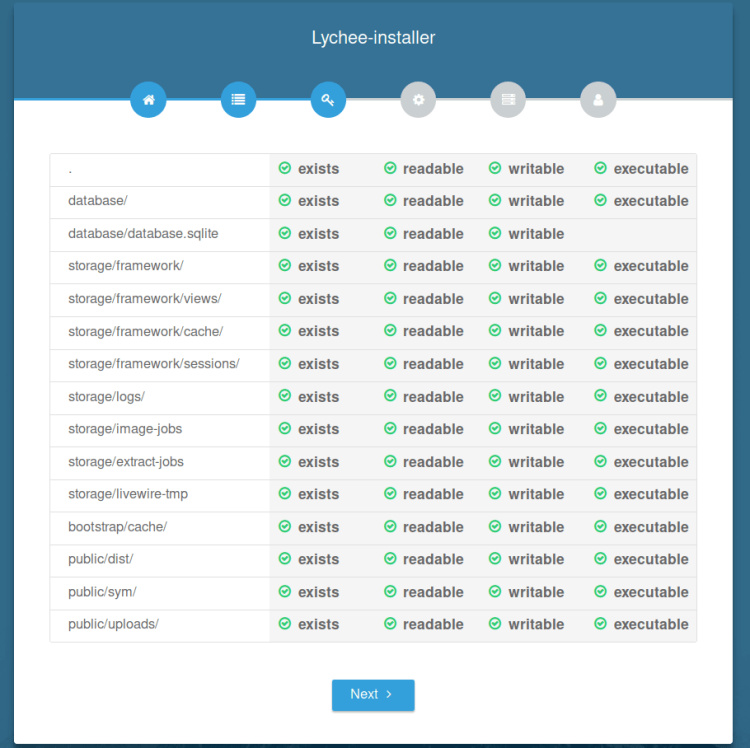This screenshot has width=750, height=748.
Task: Click the bootstrap/cache/ path label
Action: (x=117, y=527)
